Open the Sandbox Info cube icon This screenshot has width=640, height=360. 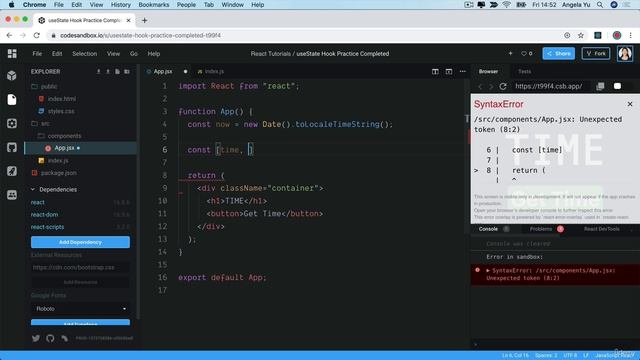point(12,76)
